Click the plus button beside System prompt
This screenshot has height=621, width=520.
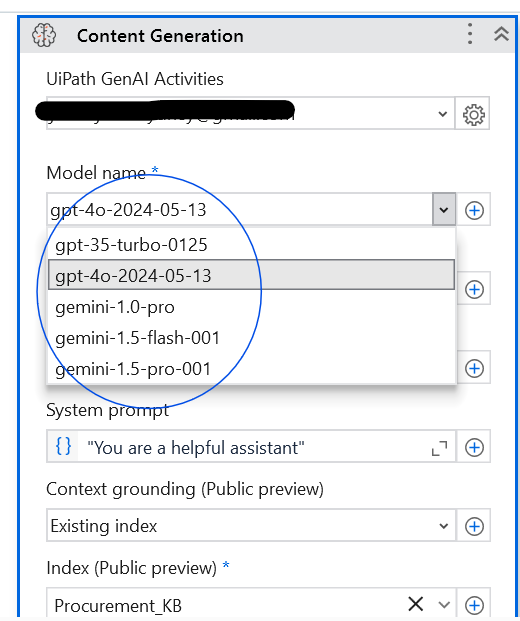coord(474,448)
